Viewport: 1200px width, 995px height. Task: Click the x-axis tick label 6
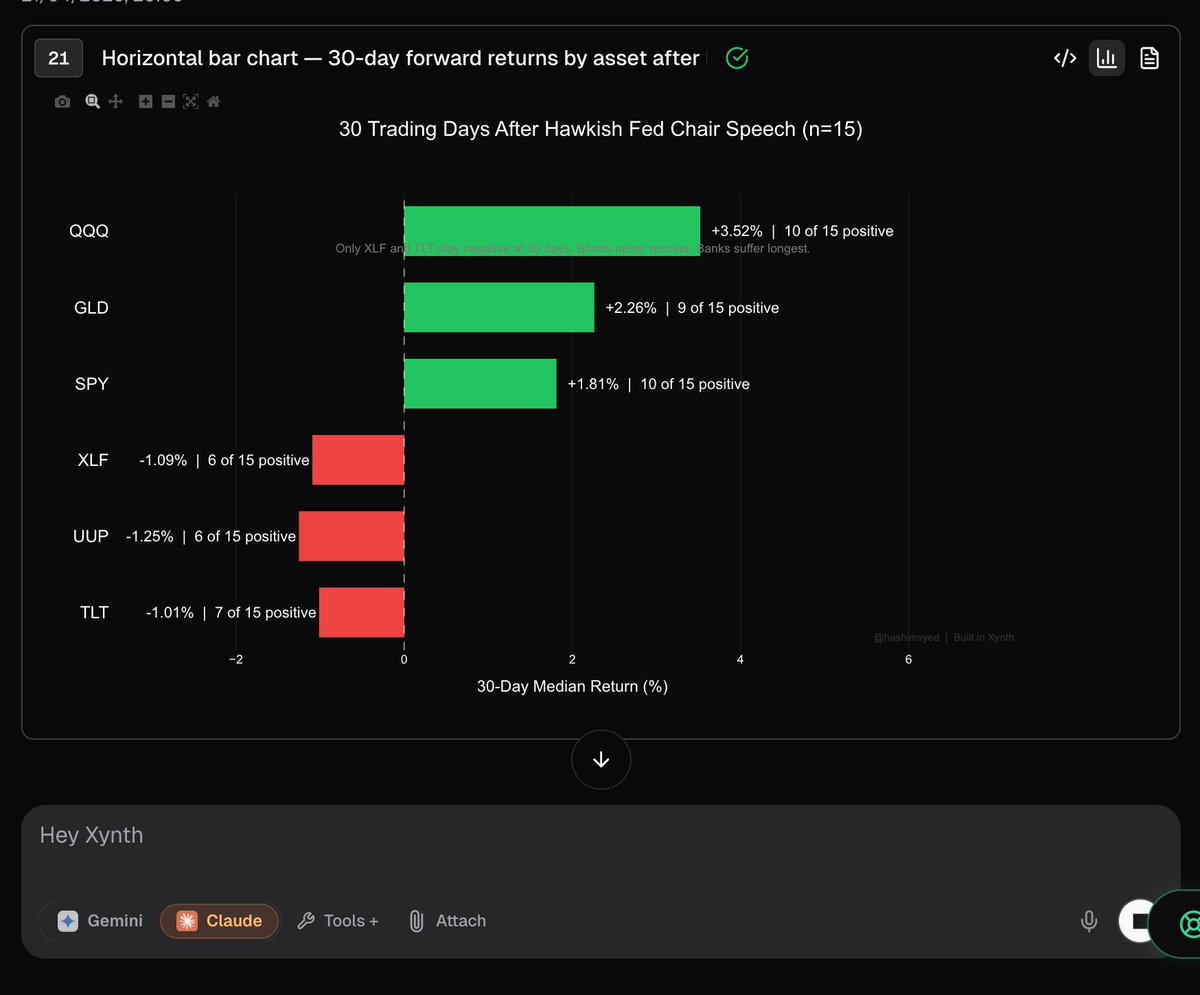click(x=908, y=659)
